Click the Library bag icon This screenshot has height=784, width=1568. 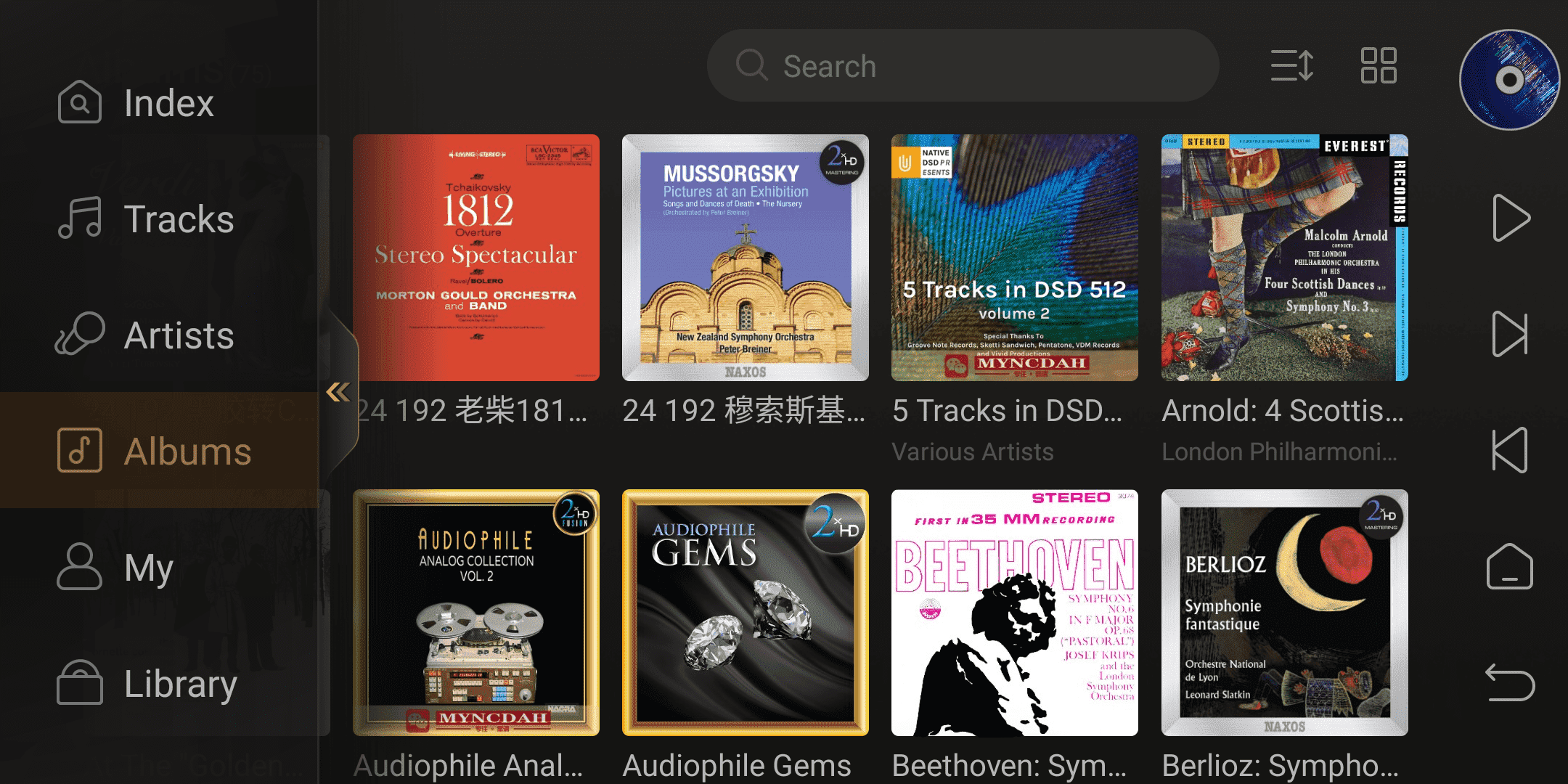pos(80,682)
